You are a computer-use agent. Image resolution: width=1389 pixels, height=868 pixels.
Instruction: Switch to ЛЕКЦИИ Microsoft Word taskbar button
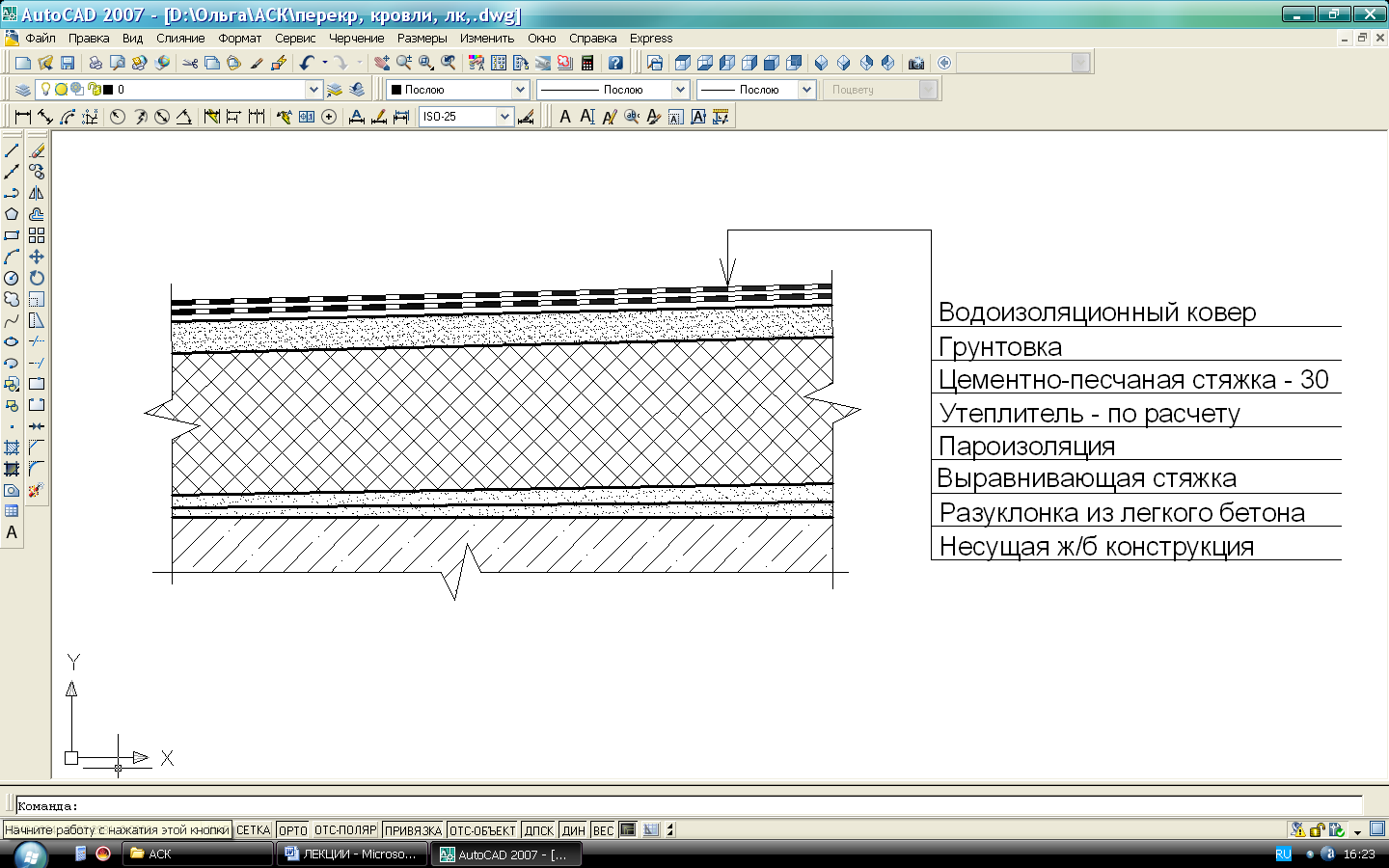pos(351,854)
